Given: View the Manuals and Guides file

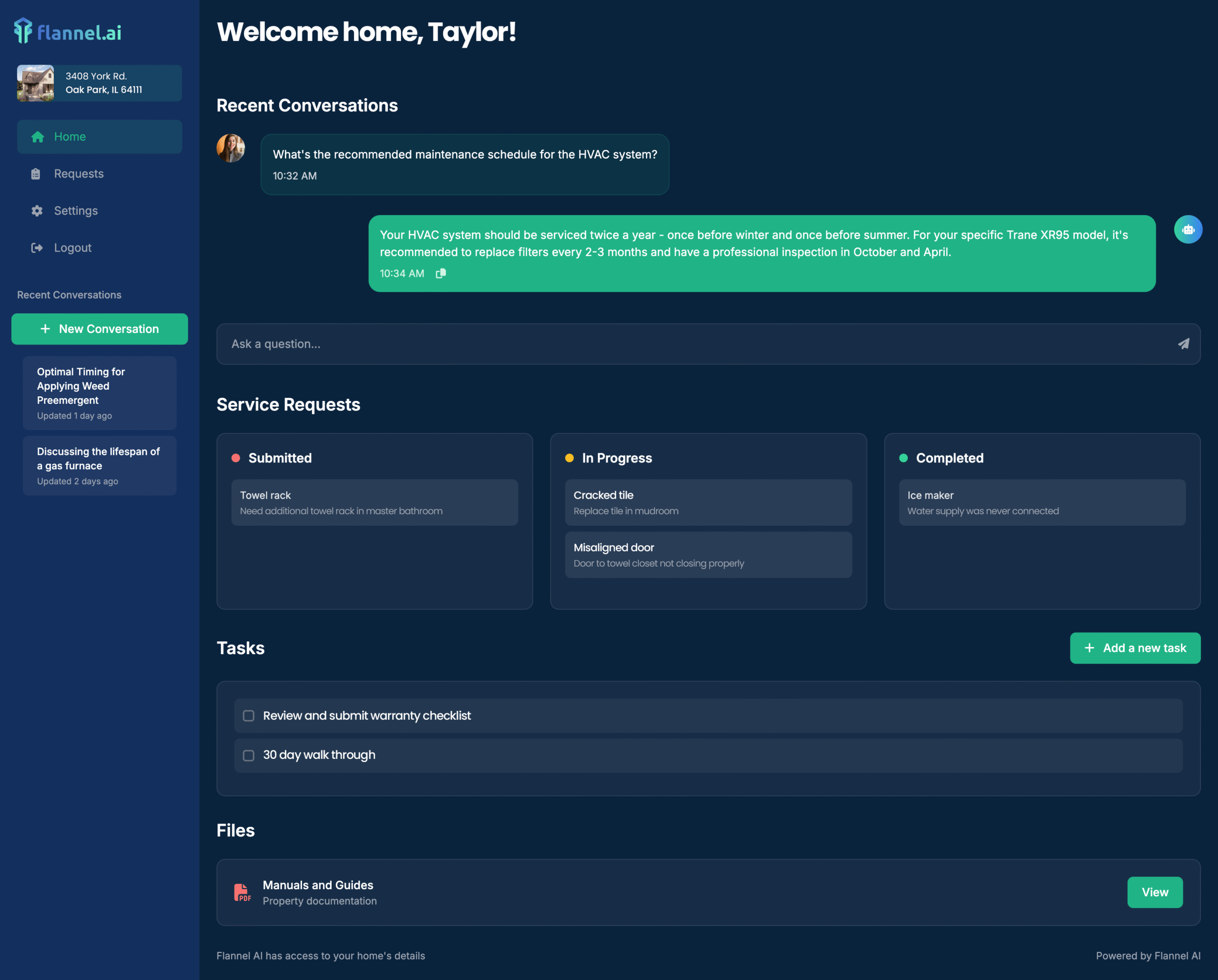Looking at the screenshot, I should click(x=1154, y=892).
